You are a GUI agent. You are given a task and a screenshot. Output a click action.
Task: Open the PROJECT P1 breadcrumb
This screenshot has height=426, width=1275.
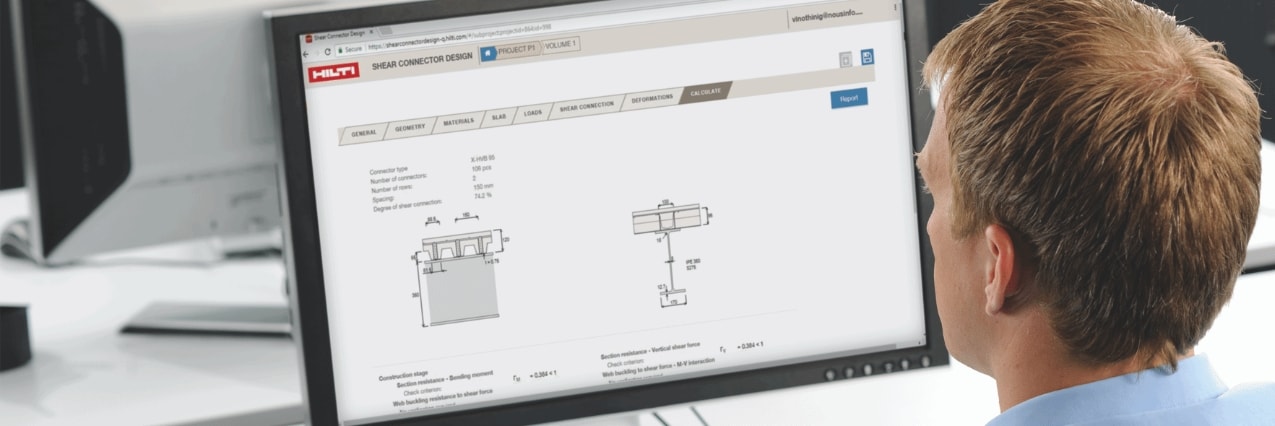pos(517,49)
